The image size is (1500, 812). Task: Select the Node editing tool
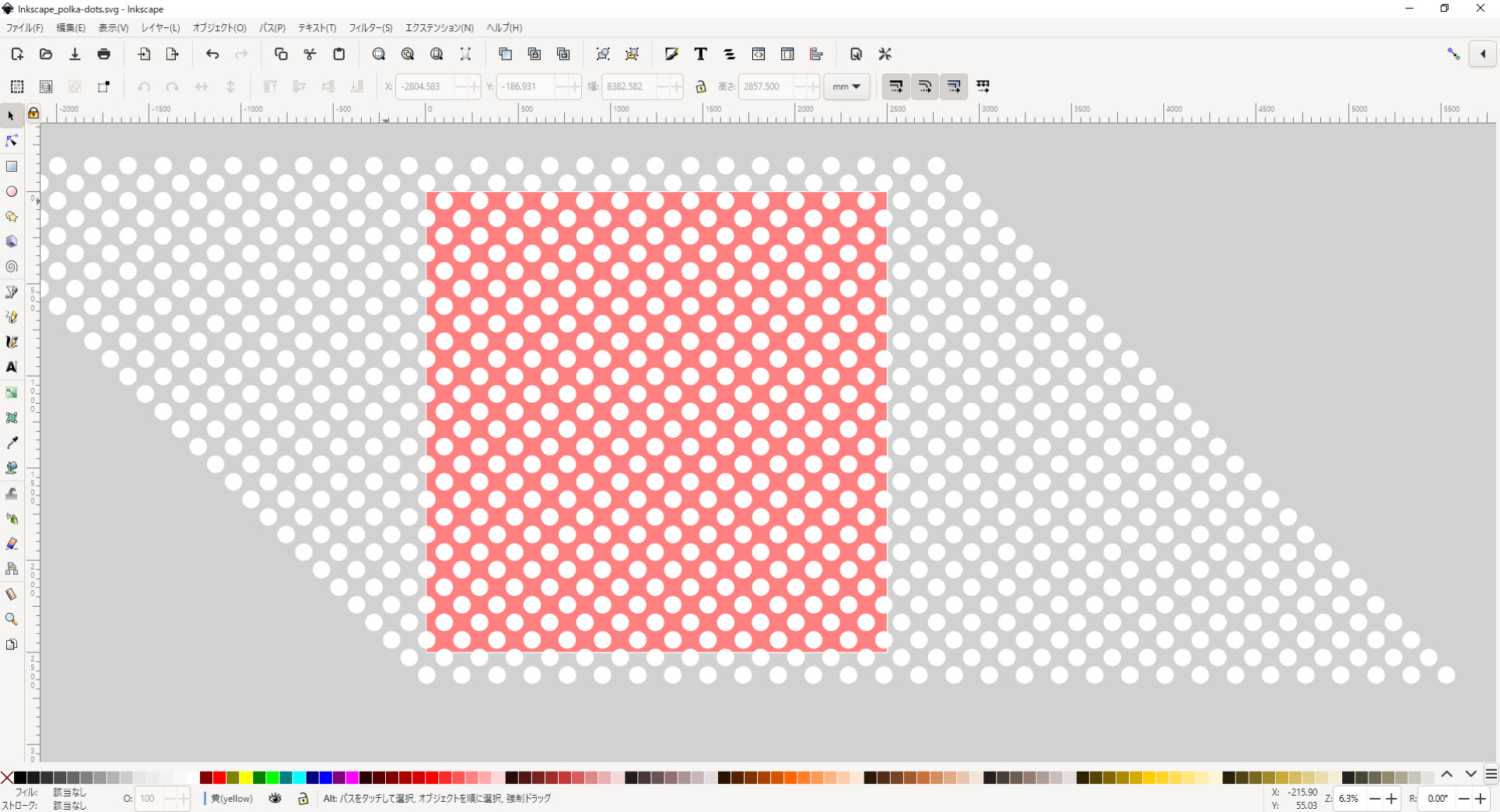point(12,141)
